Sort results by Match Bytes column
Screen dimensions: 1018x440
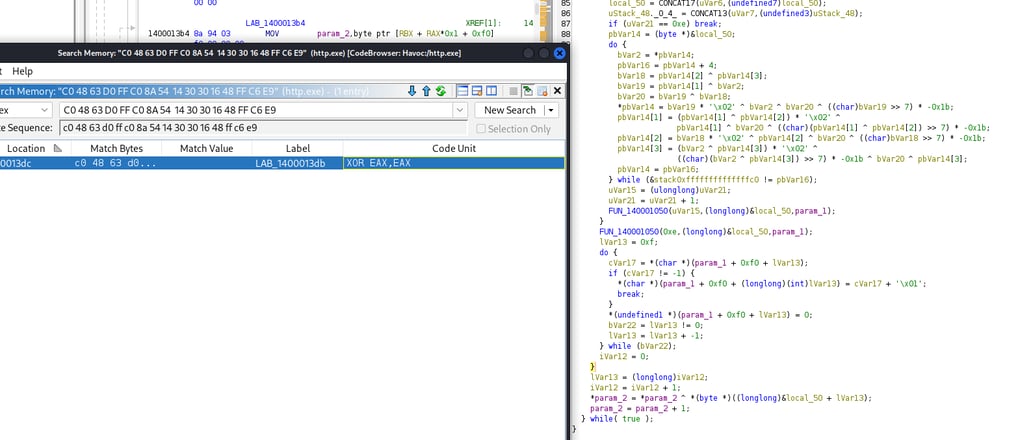(116, 149)
